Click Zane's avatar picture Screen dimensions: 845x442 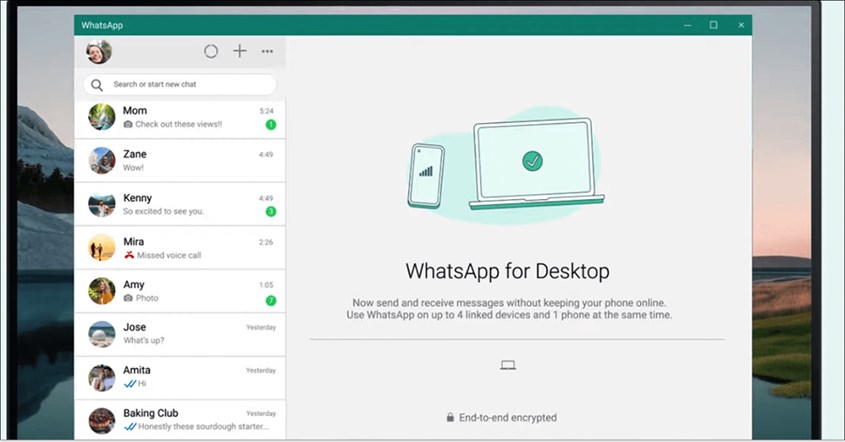[x=102, y=161]
